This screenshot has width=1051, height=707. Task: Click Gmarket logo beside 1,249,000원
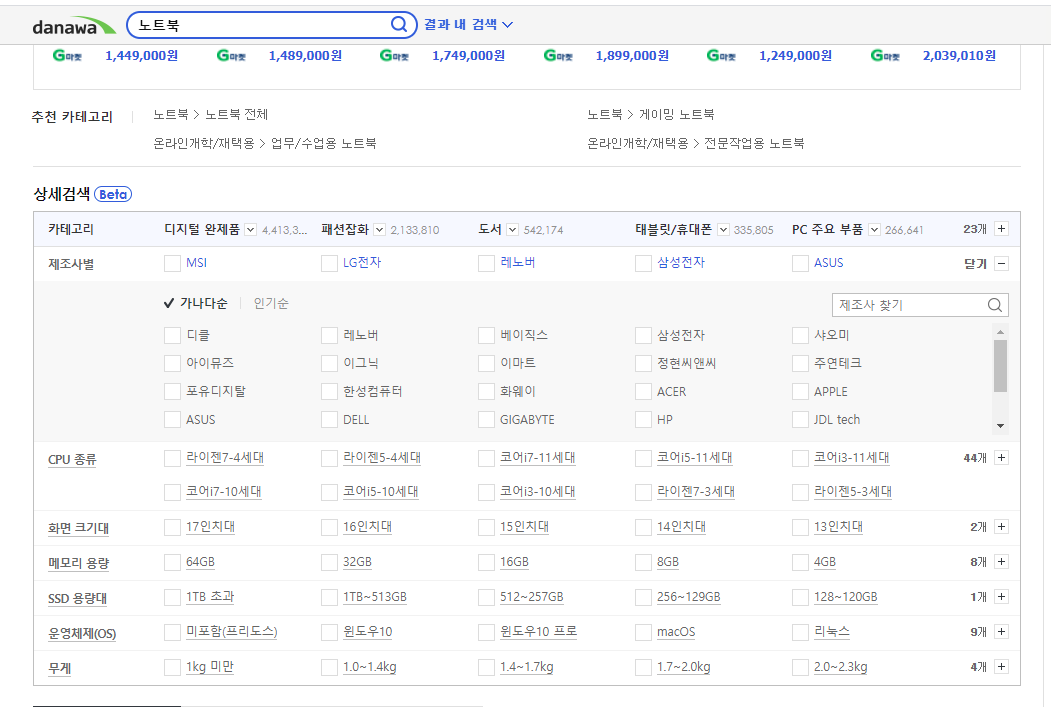coord(721,56)
